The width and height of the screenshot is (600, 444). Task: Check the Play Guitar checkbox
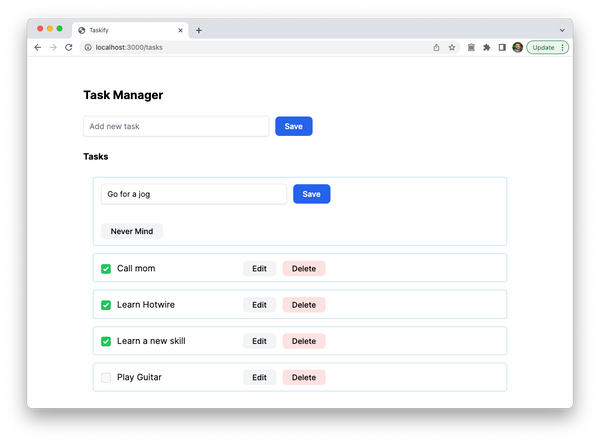point(106,377)
